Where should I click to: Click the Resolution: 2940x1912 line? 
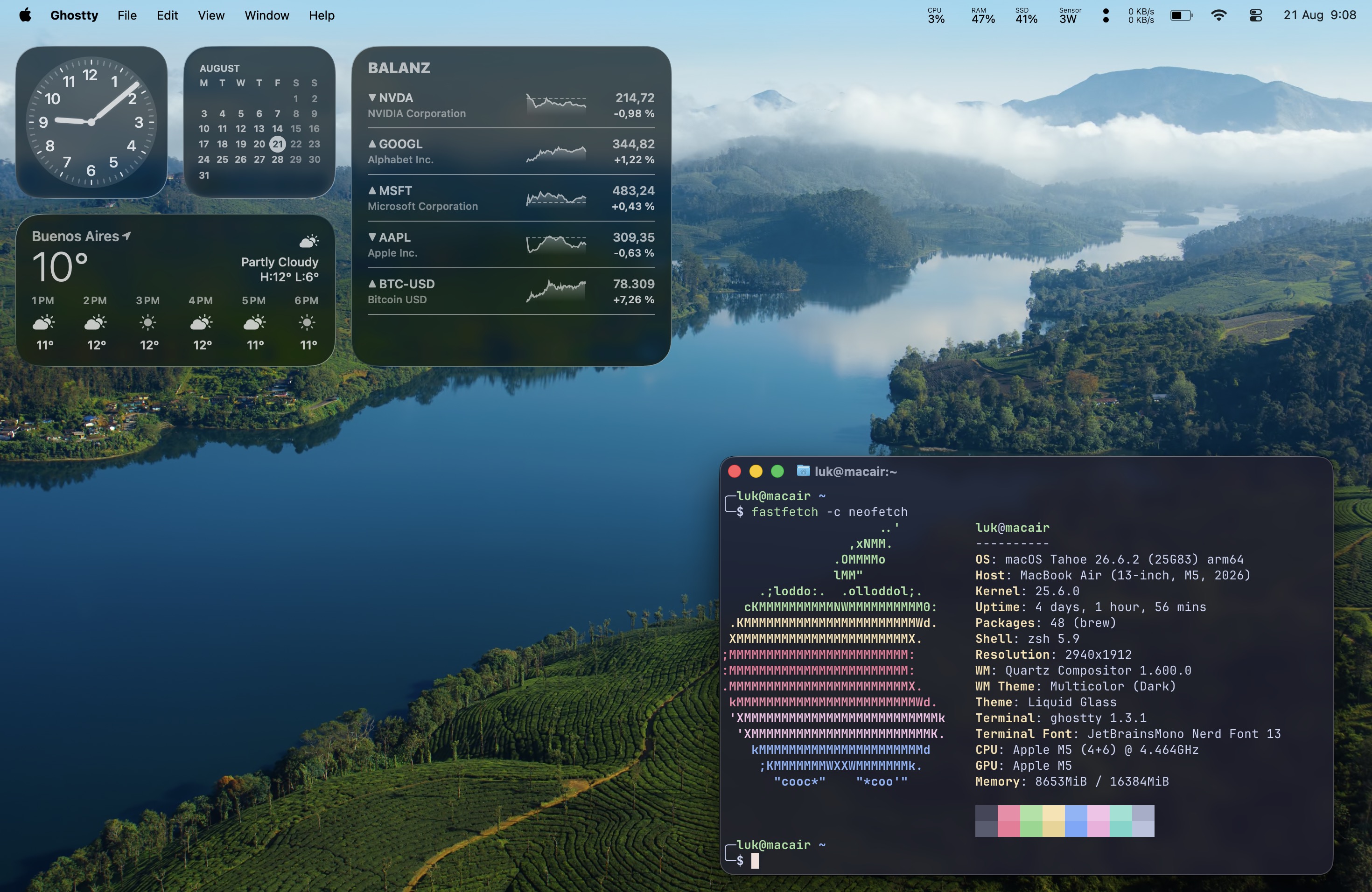coord(1053,655)
